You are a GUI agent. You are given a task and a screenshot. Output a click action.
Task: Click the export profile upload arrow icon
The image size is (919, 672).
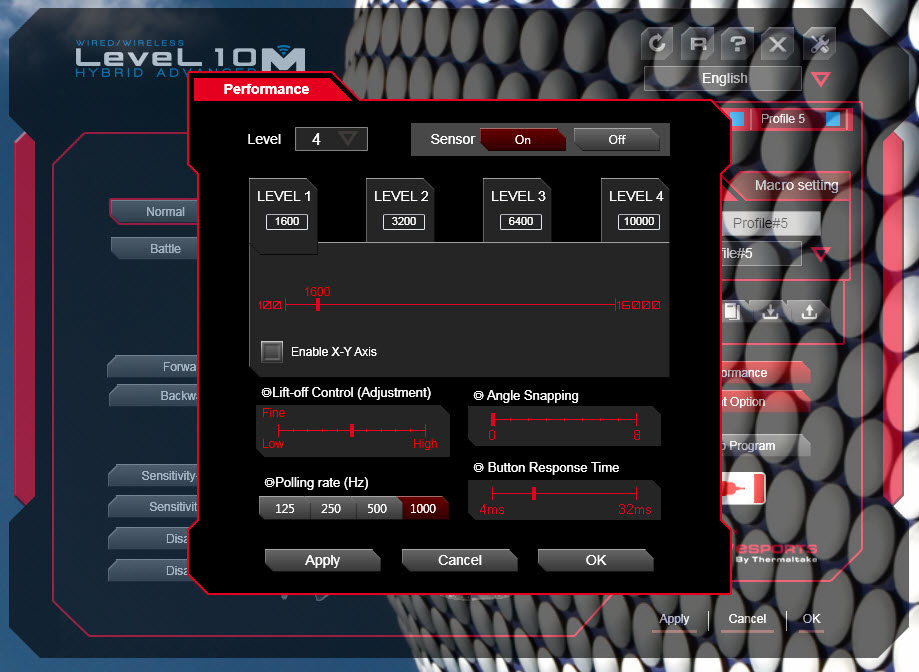(809, 311)
